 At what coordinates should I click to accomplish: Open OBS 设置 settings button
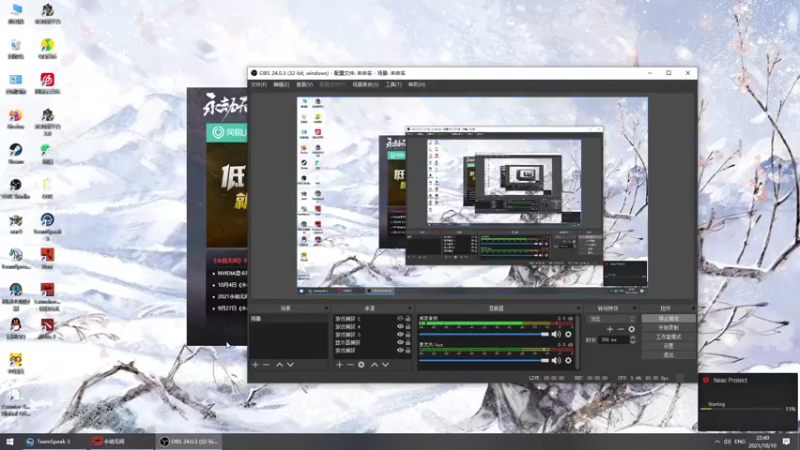coord(668,346)
